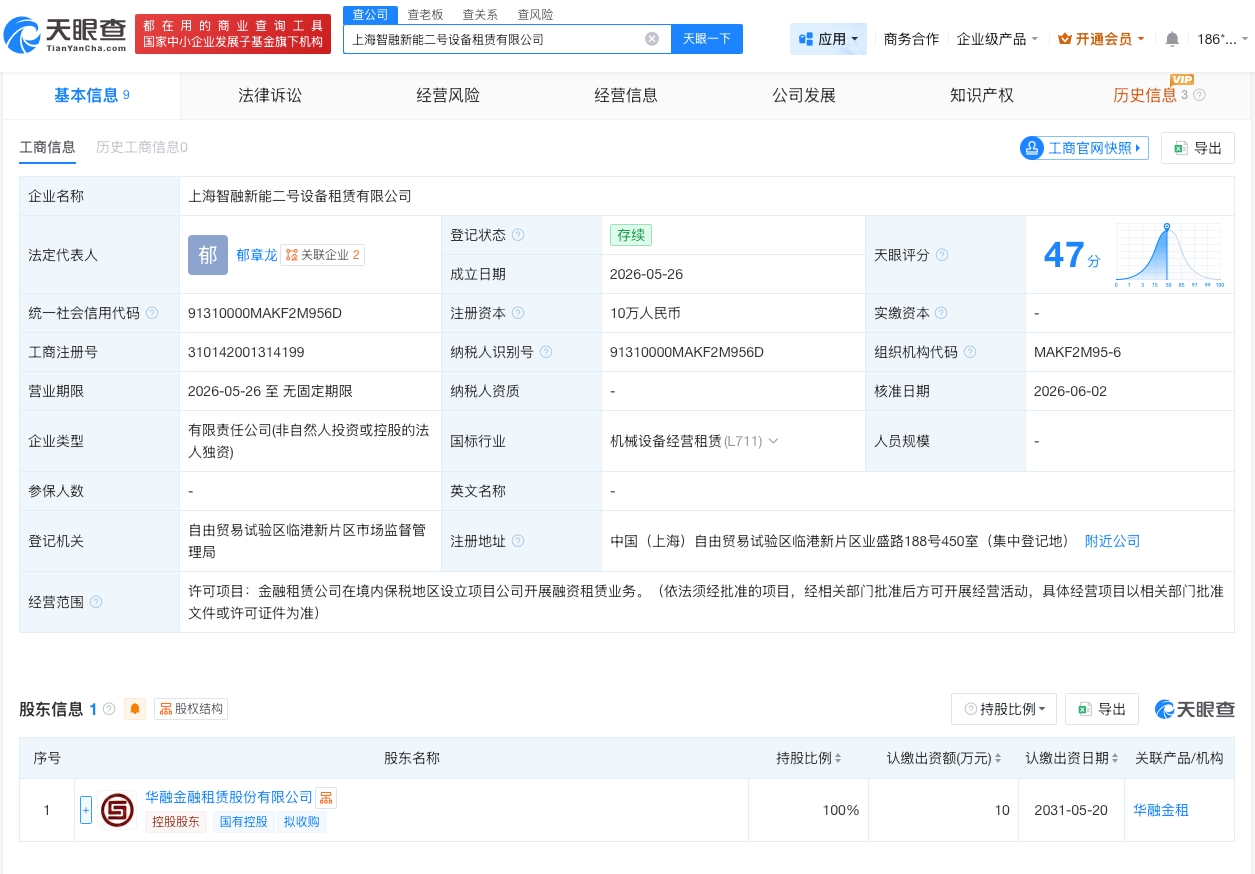Open the 股权结构 button
The image size is (1255, 874).
coord(191,709)
